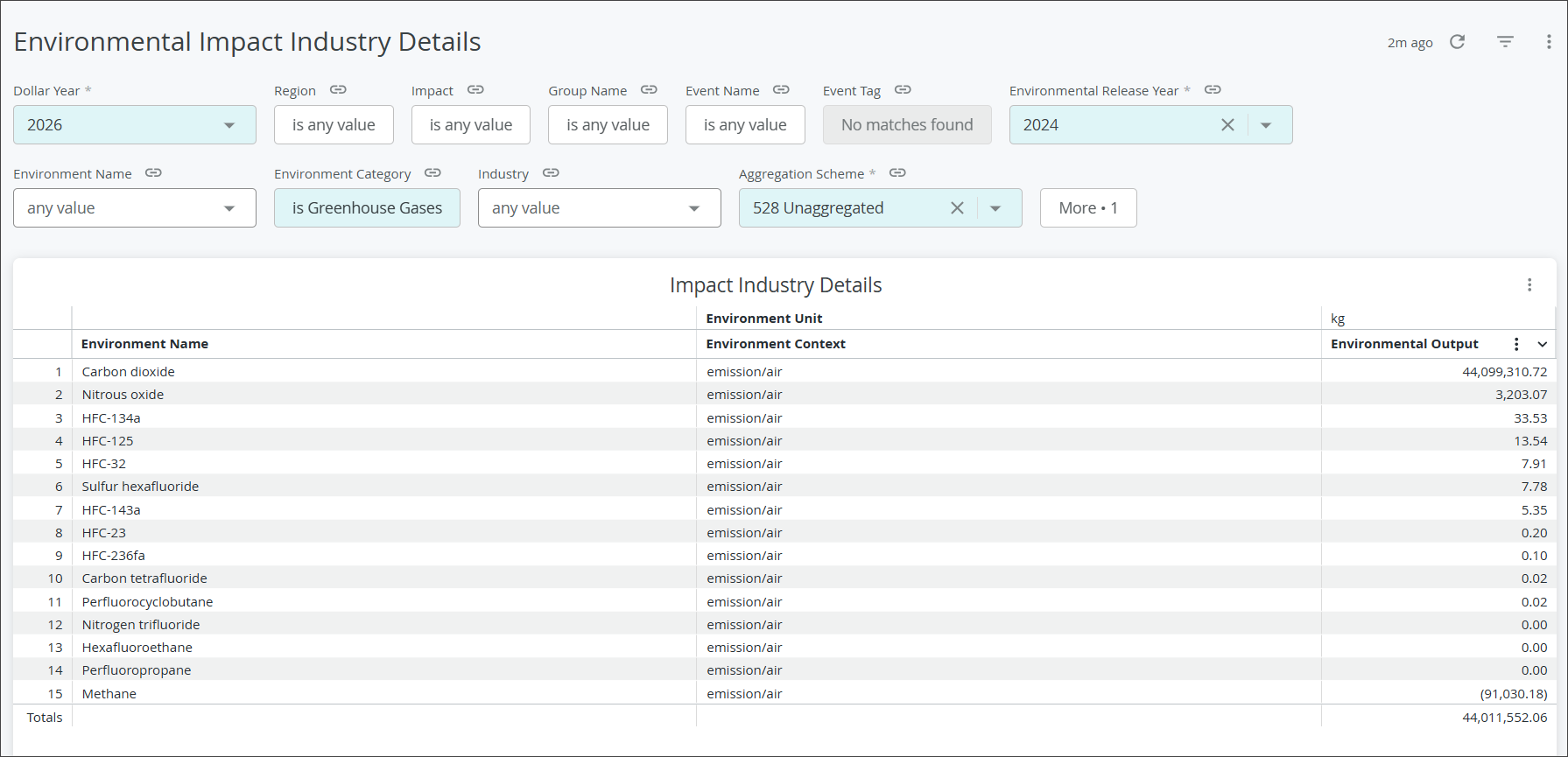1568x757 pixels.
Task: Toggle the Environmental Output sort arrow
Action: tap(1543, 344)
